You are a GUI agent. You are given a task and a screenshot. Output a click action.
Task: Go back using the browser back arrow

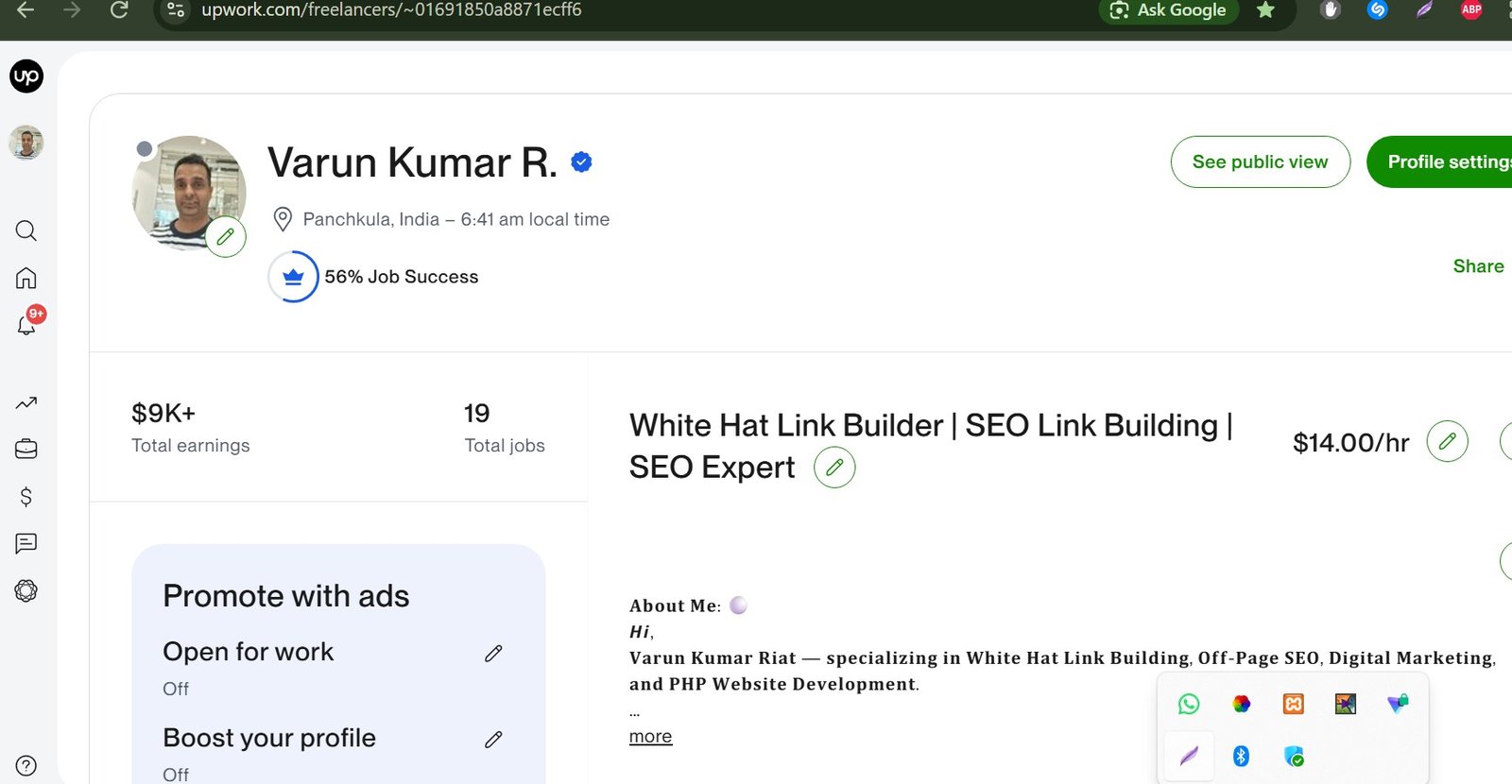click(26, 9)
